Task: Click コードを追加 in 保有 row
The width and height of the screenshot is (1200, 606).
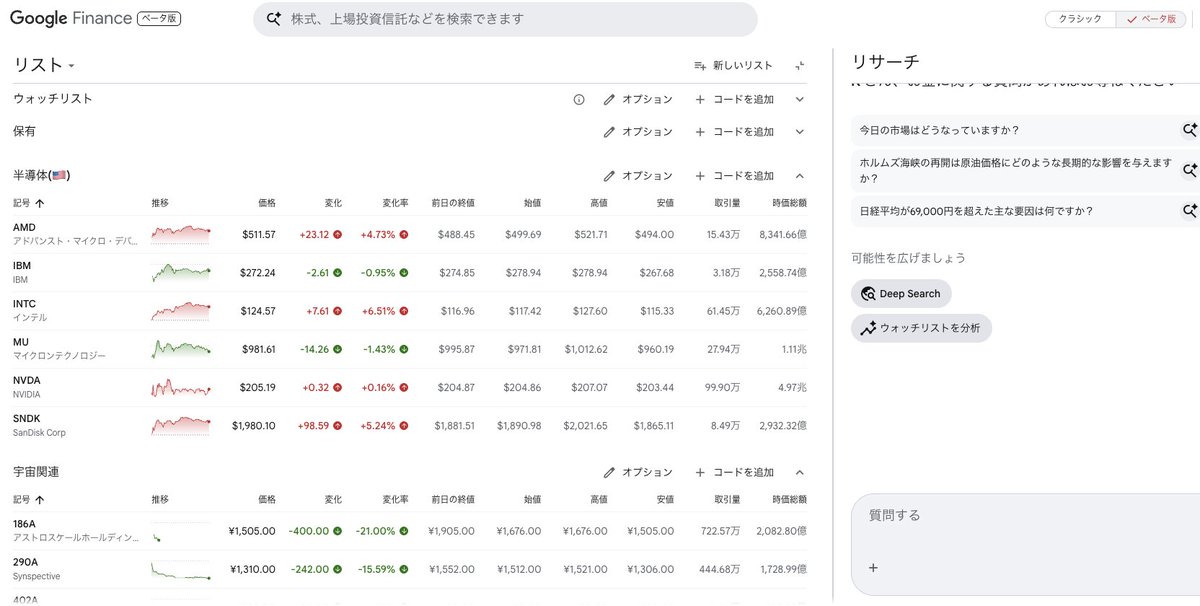Action: pos(734,132)
